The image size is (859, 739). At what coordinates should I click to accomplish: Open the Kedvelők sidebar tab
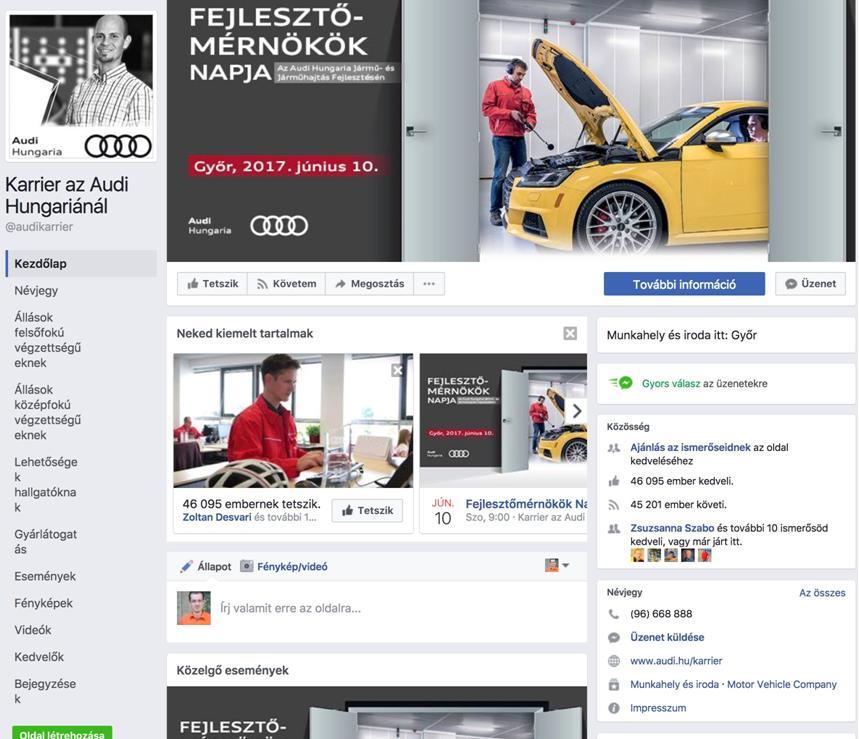[x=39, y=657]
